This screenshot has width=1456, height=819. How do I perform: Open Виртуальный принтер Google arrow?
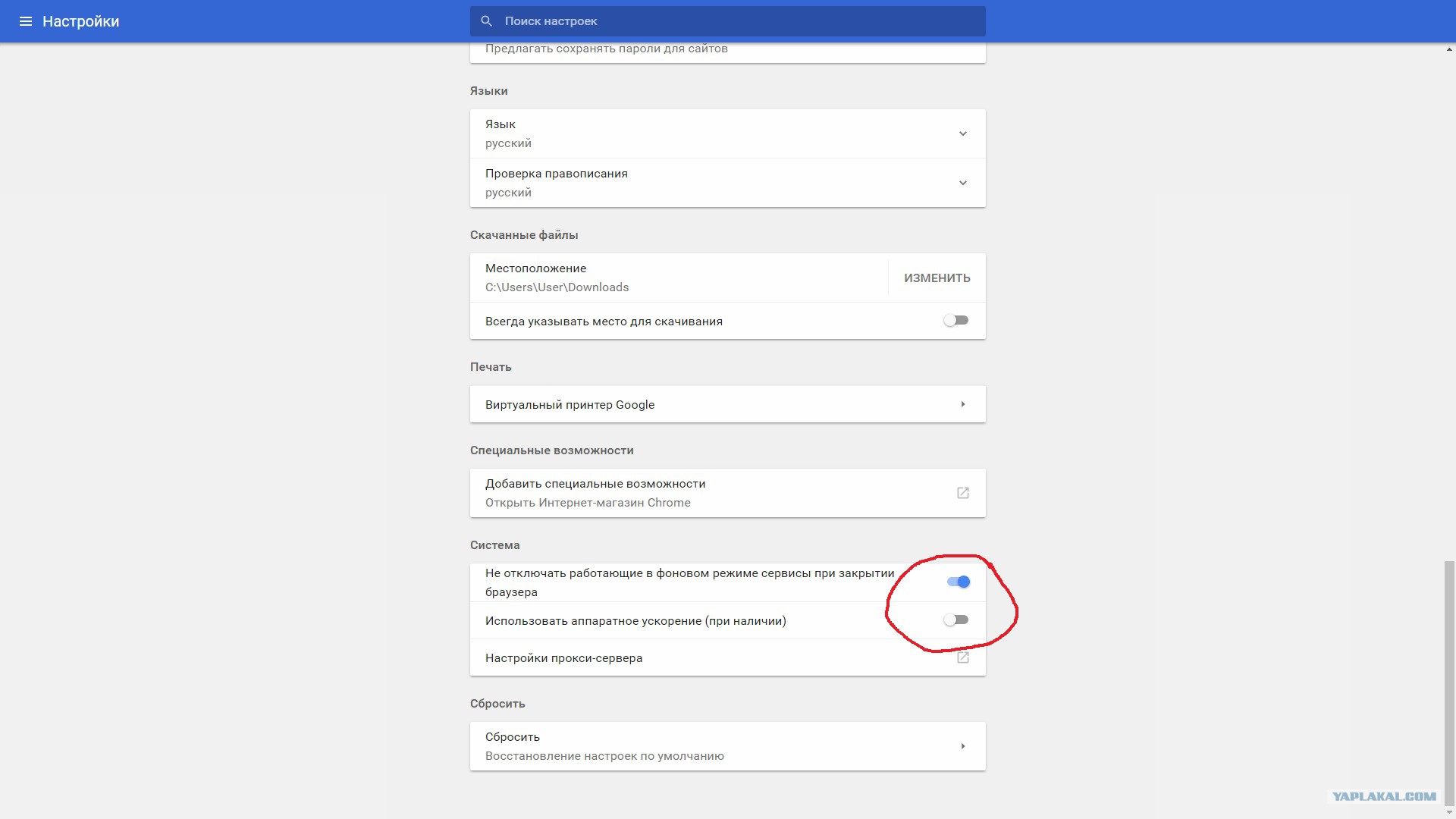[962, 404]
